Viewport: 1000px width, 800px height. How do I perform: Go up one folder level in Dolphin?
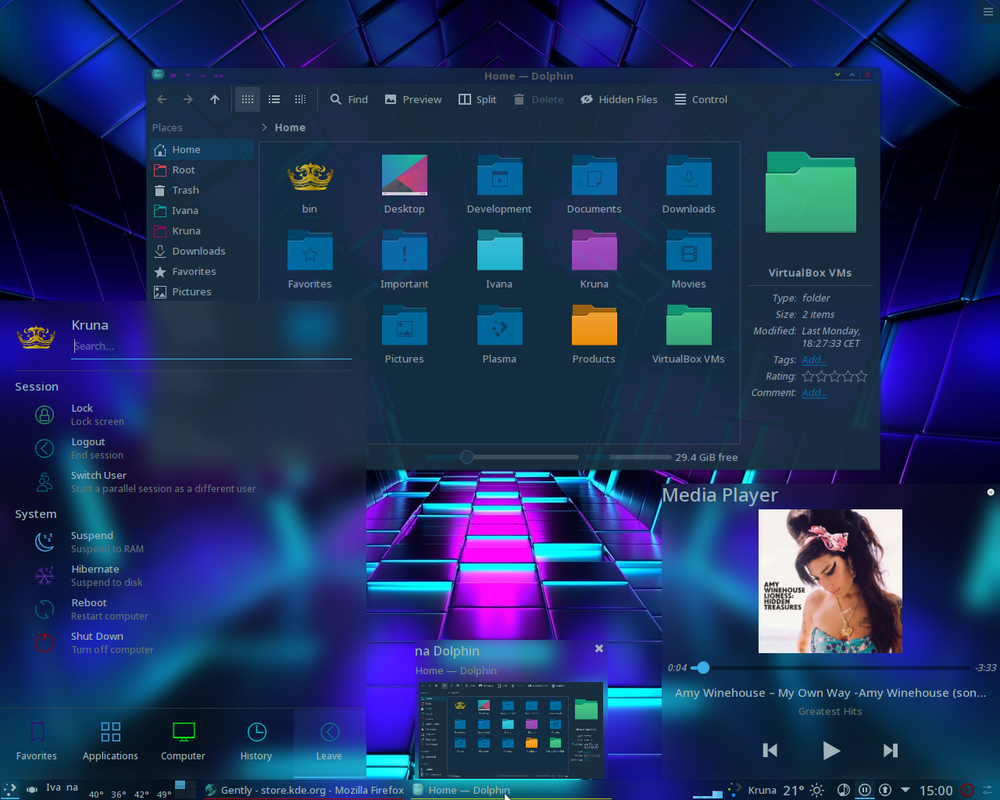pos(215,100)
